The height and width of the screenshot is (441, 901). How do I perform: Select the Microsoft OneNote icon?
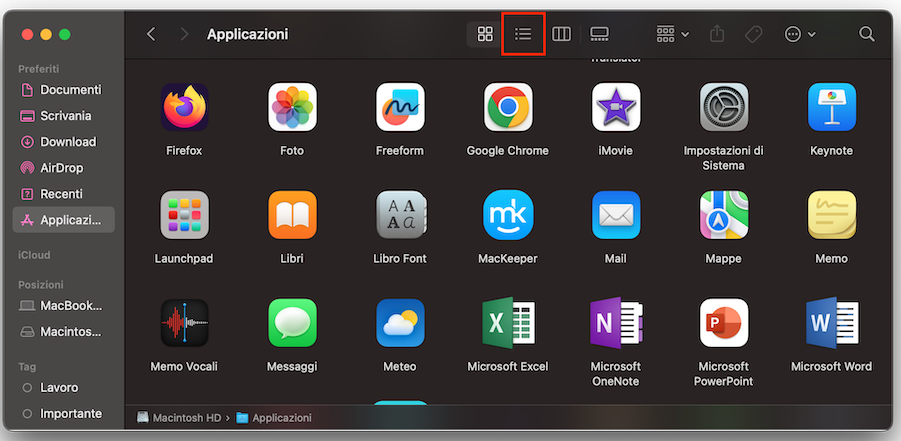click(x=616, y=323)
